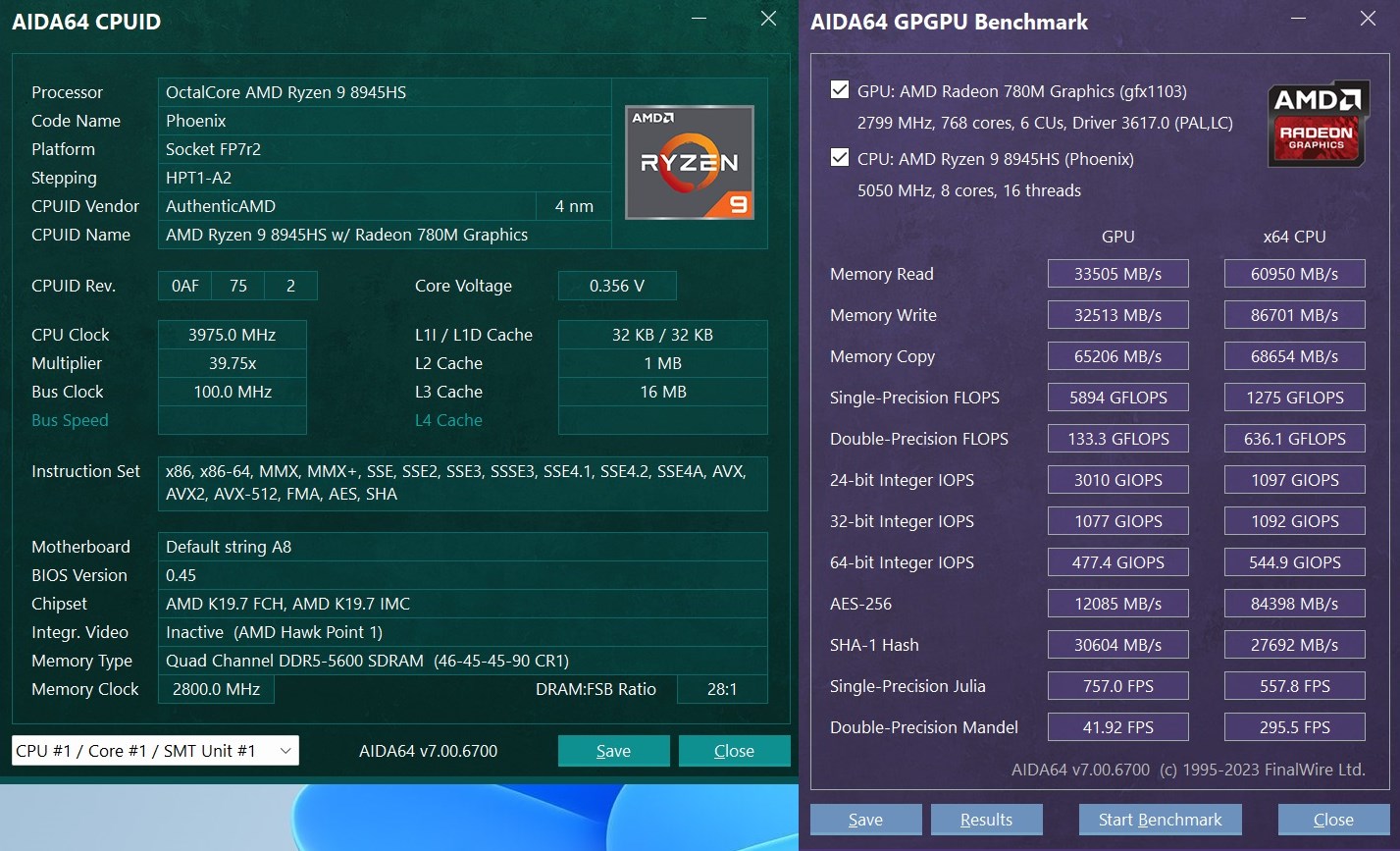The image size is (1400, 851).
Task: Click the GPU Memory Read result field
Action: [1117, 274]
